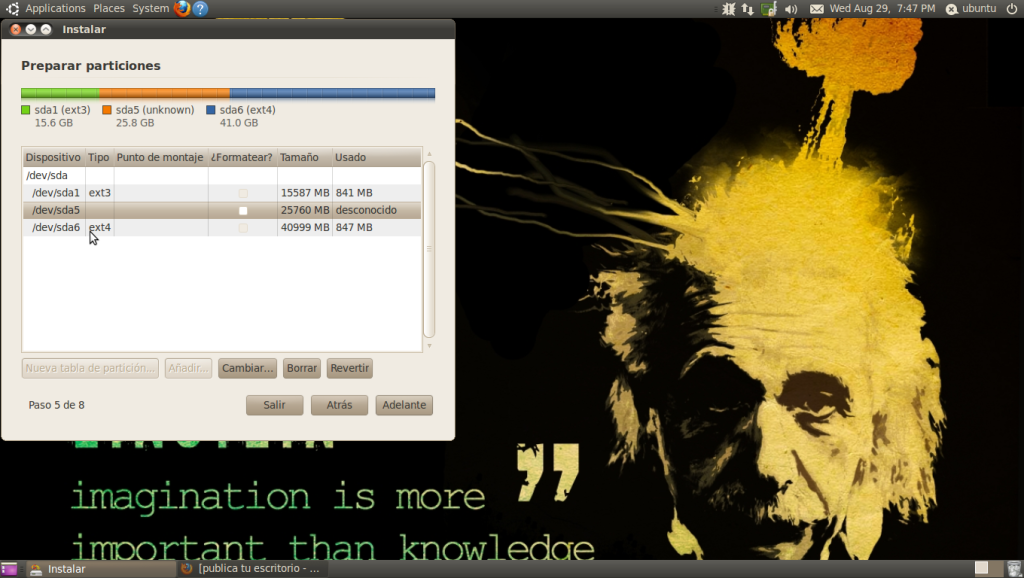Click the date and time clock
The width and height of the screenshot is (1024, 578).
[x=882, y=8]
